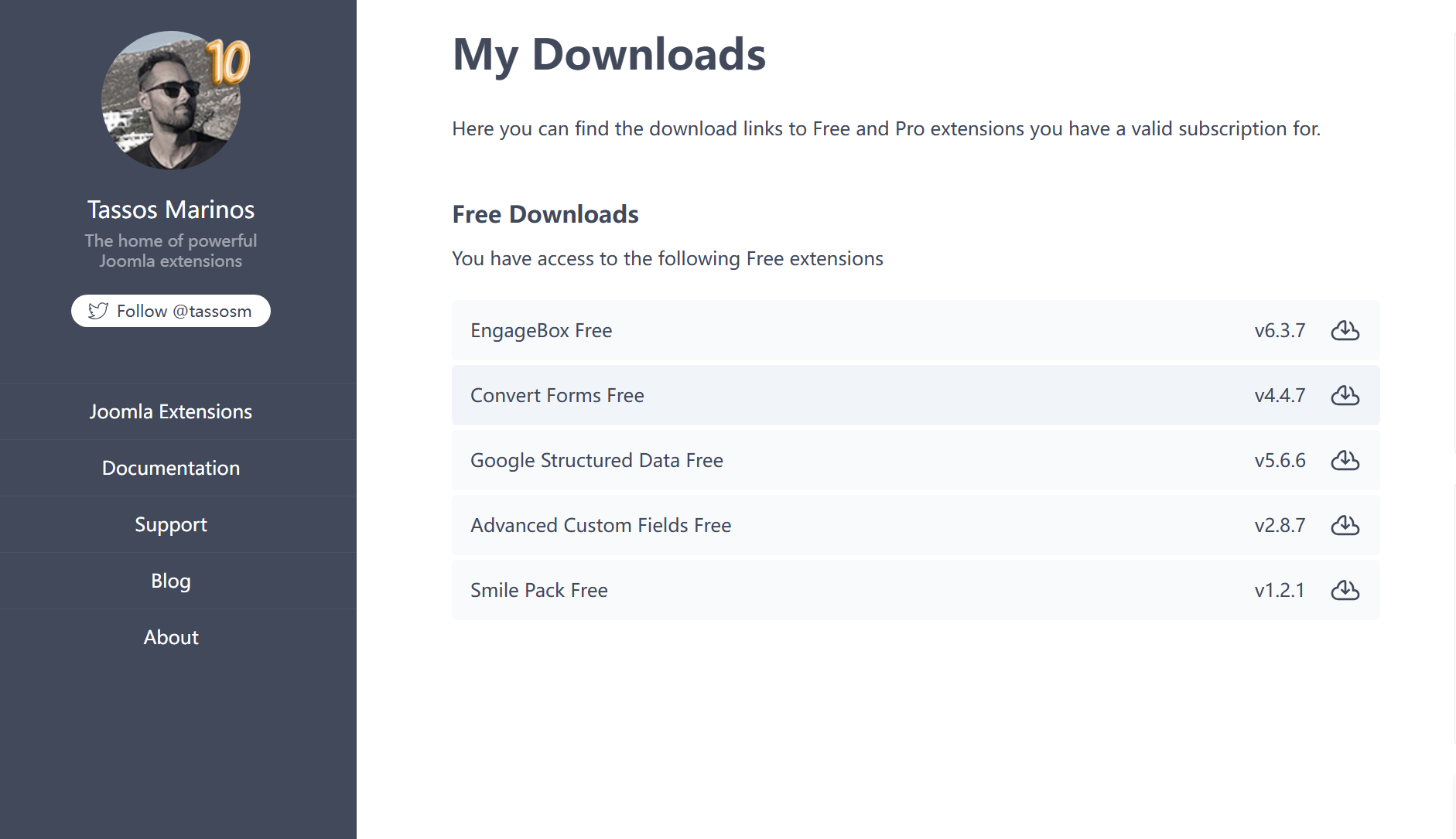Image resolution: width=1456 pixels, height=839 pixels.
Task: Click the profile avatar photo
Action: point(166,104)
